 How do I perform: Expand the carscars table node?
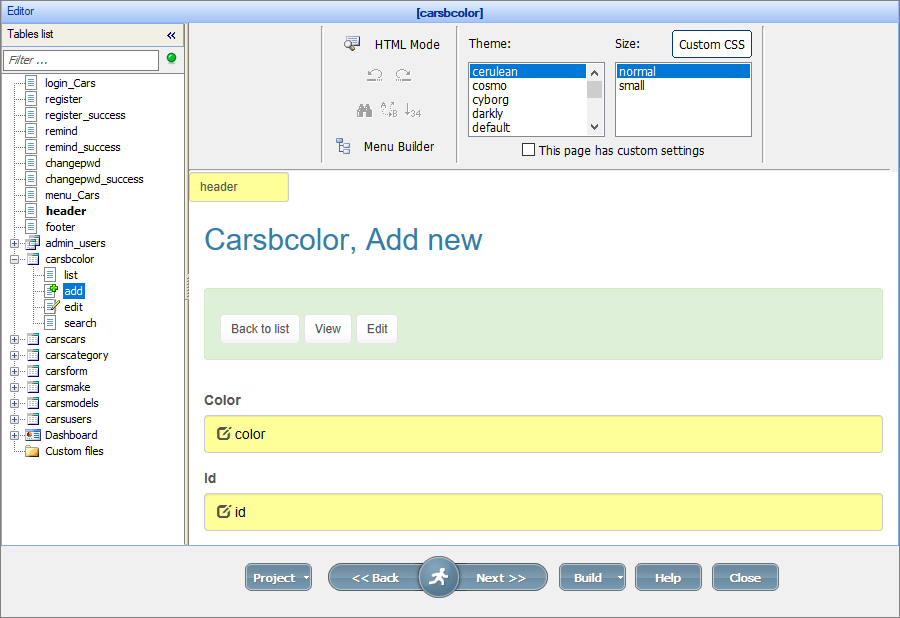[x=15, y=339]
